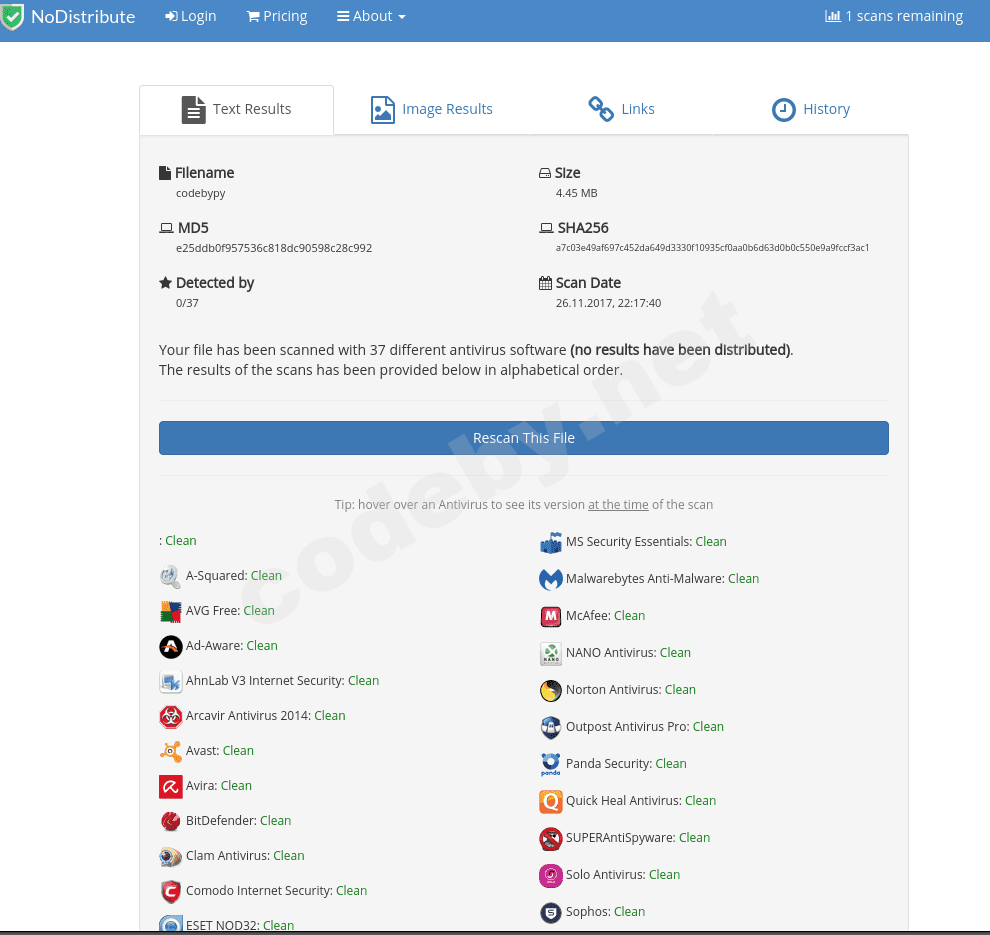Click the SHA256 heading laptop icon
This screenshot has width=990, height=935.
(546, 228)
